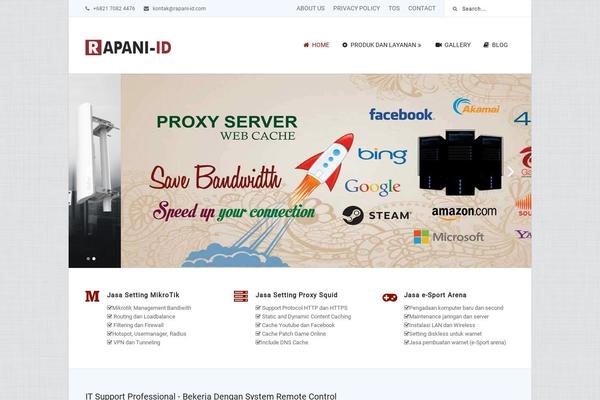Click the facebook logo in banner
The height and width of the screenshot is (400, 600).
coord(401,114)
